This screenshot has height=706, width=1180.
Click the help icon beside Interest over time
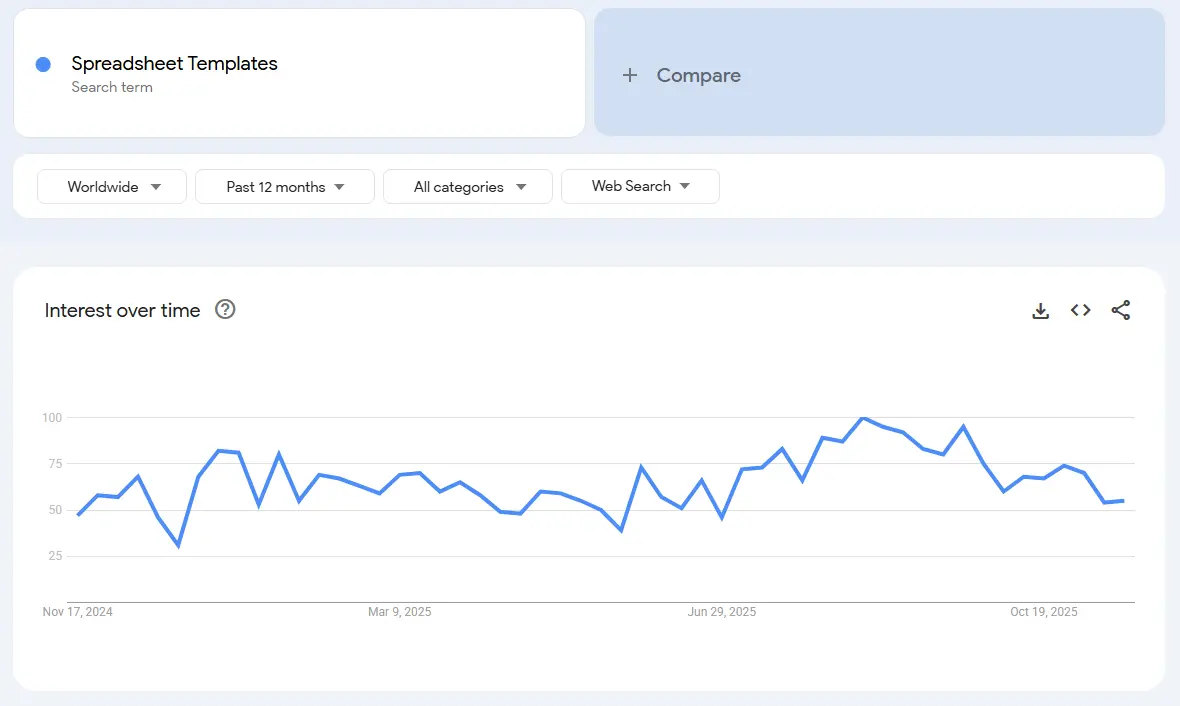(225, 310)
